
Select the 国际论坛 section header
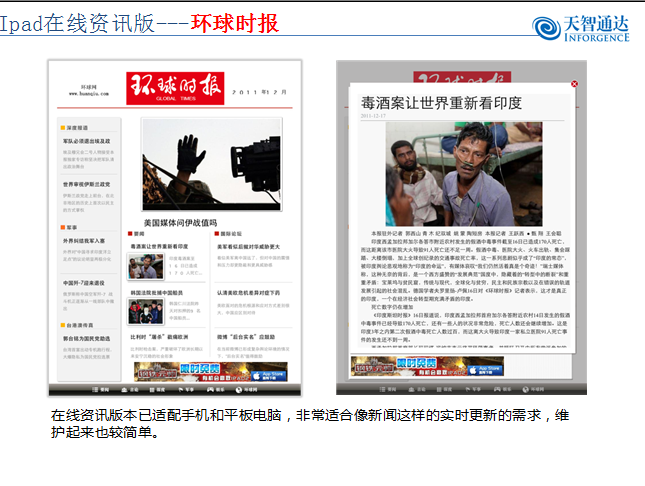click(x=228, y=233)
